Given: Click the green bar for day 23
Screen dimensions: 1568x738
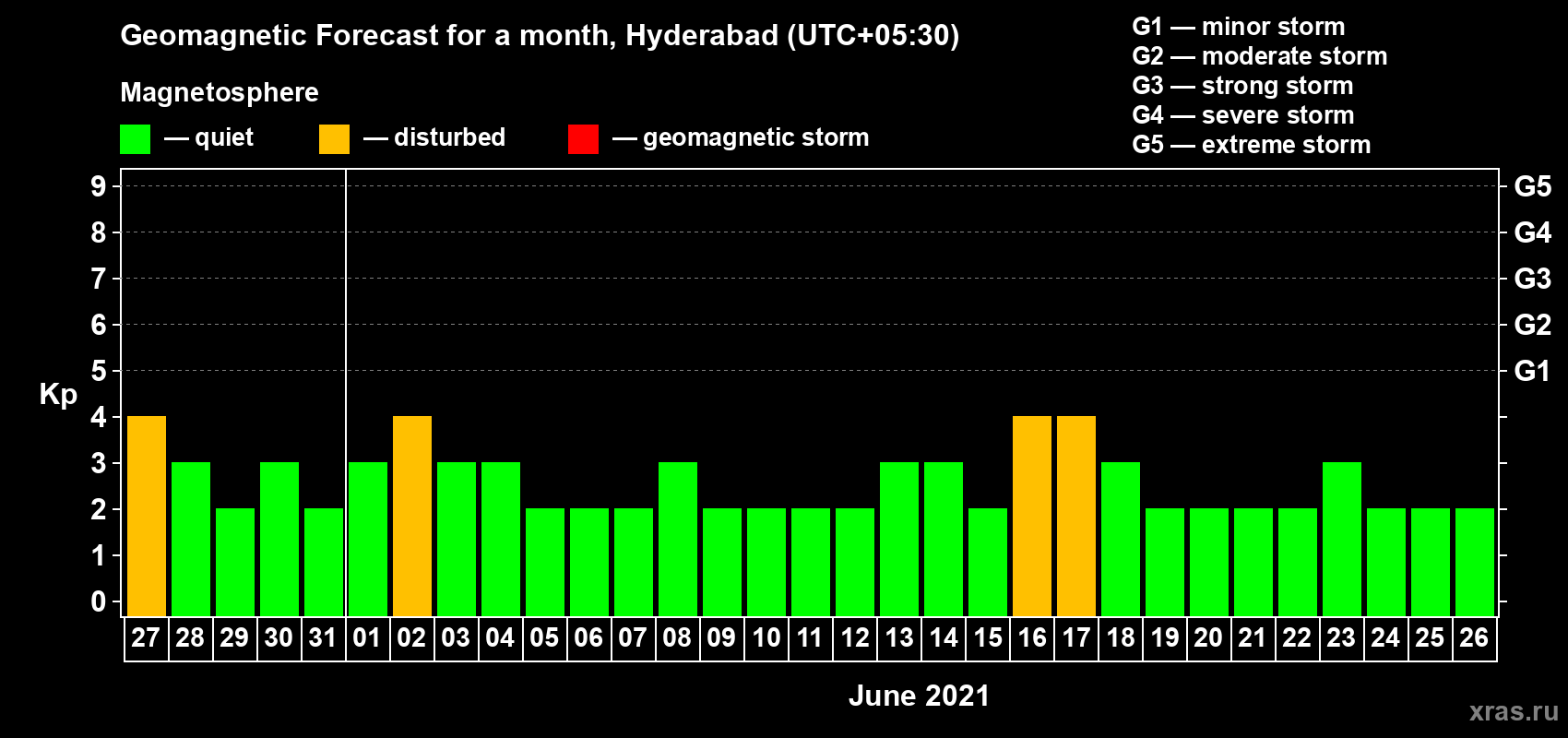Looking at the screenshot, I should (1342, 540).
